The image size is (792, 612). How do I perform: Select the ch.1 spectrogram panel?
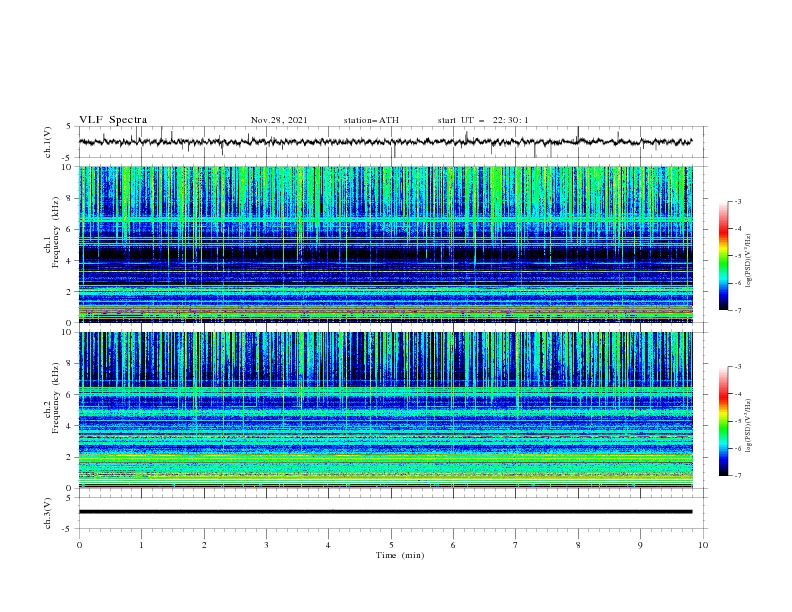(x=386, y=244)
